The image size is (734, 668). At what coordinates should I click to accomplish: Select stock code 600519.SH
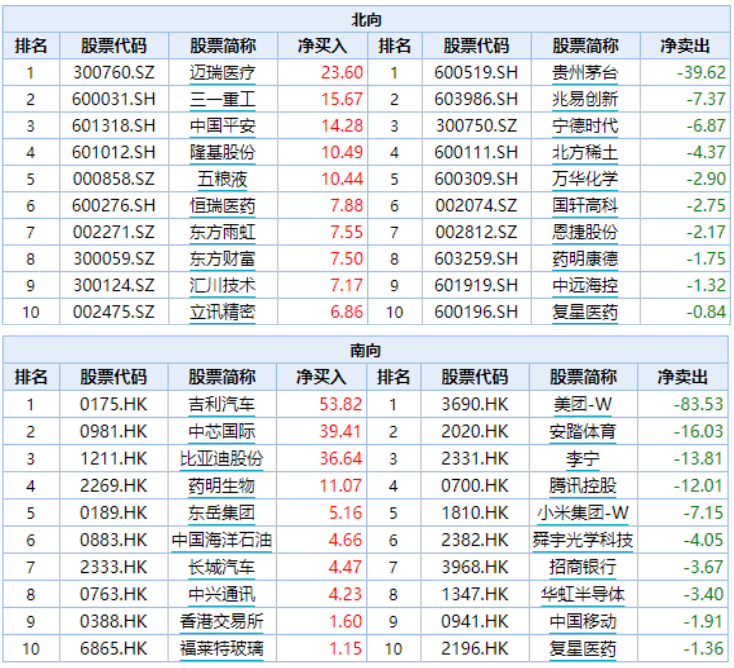(476, 73)
